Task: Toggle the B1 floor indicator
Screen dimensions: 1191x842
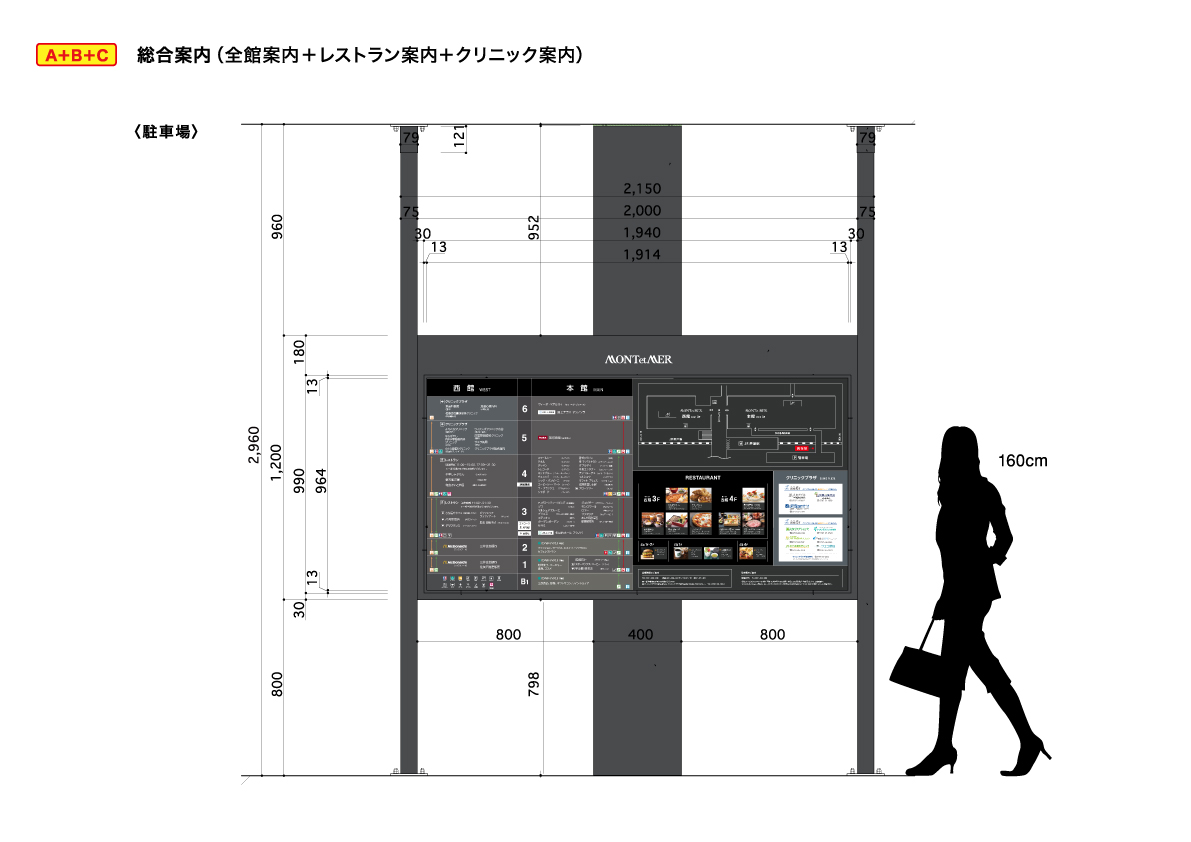Action: [526, 580]
